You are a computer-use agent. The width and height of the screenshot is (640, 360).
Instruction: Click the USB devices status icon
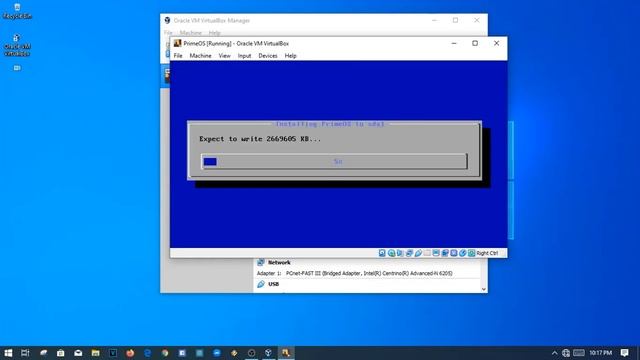tap(418, 253)
